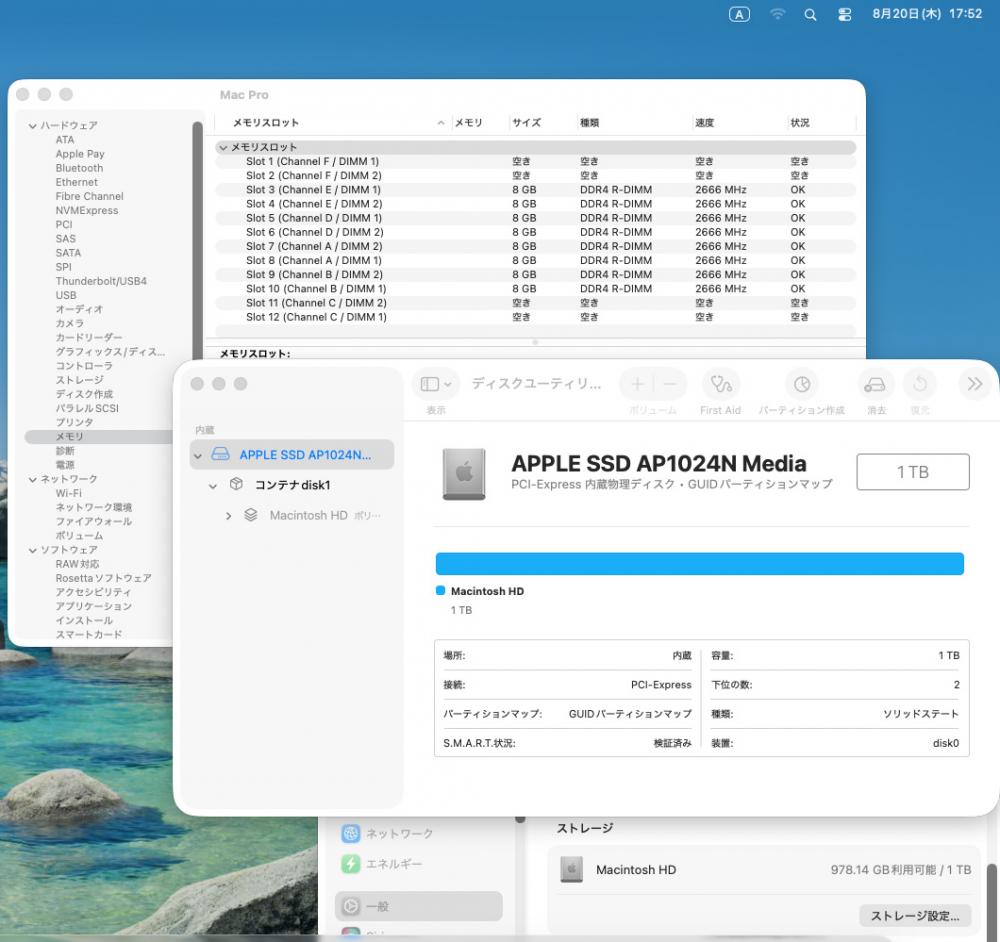Click the 検証済み S.M.A.R.T. status value
The width and height of the screenshot is (1000, 942).
[x=672, y=743]
